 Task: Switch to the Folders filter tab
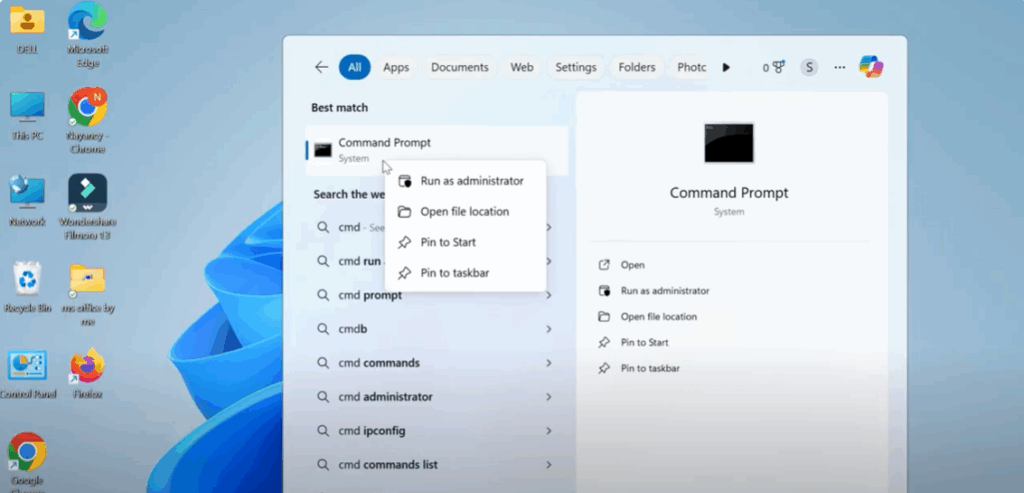(637, 67)
